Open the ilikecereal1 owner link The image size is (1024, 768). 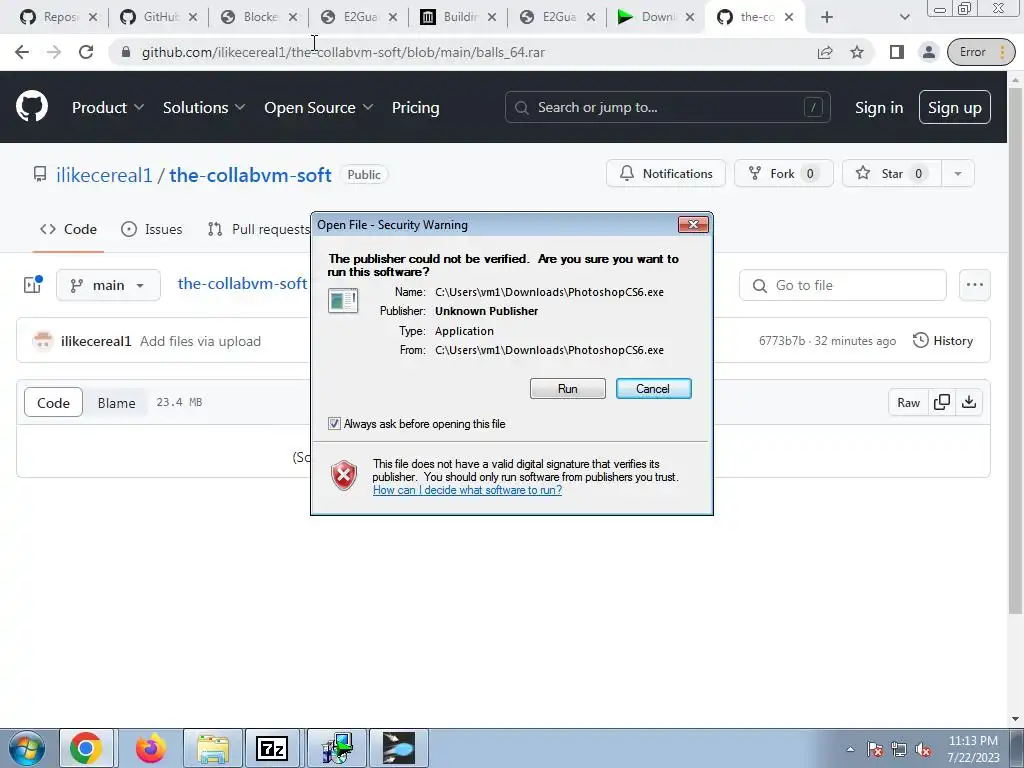(104, 175)
